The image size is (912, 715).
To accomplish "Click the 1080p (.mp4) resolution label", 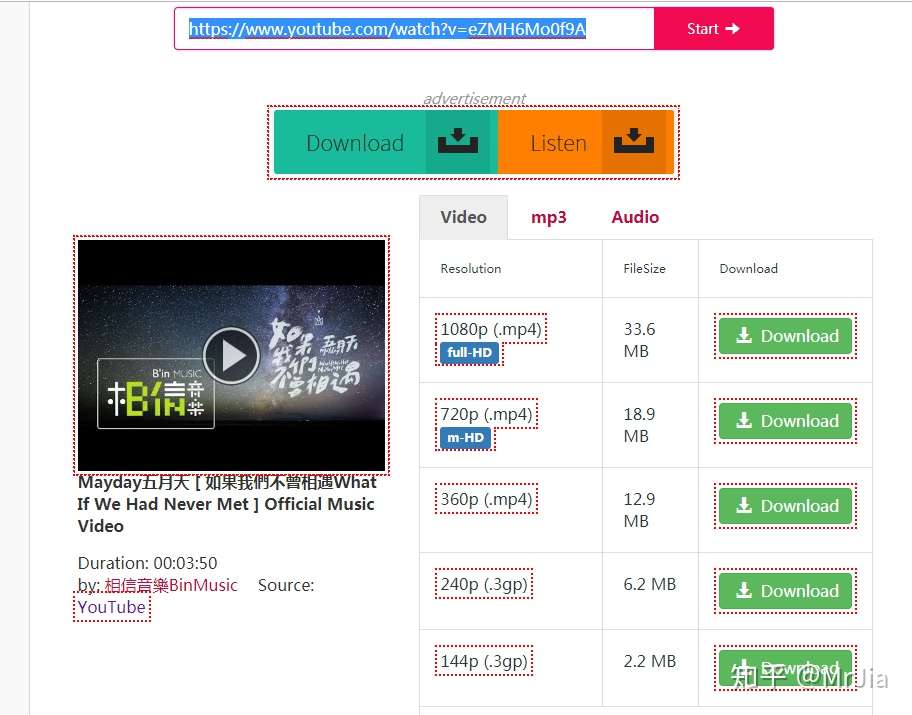I will [x=491, y=328].
